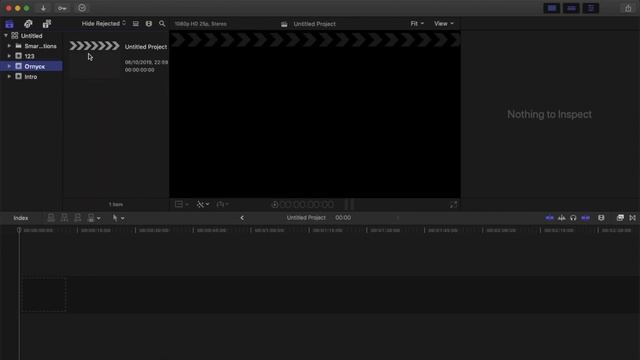Toggle skimming button in timeline toolbar
The height and width of the screenshot is (360, 640).
(549, 218)
